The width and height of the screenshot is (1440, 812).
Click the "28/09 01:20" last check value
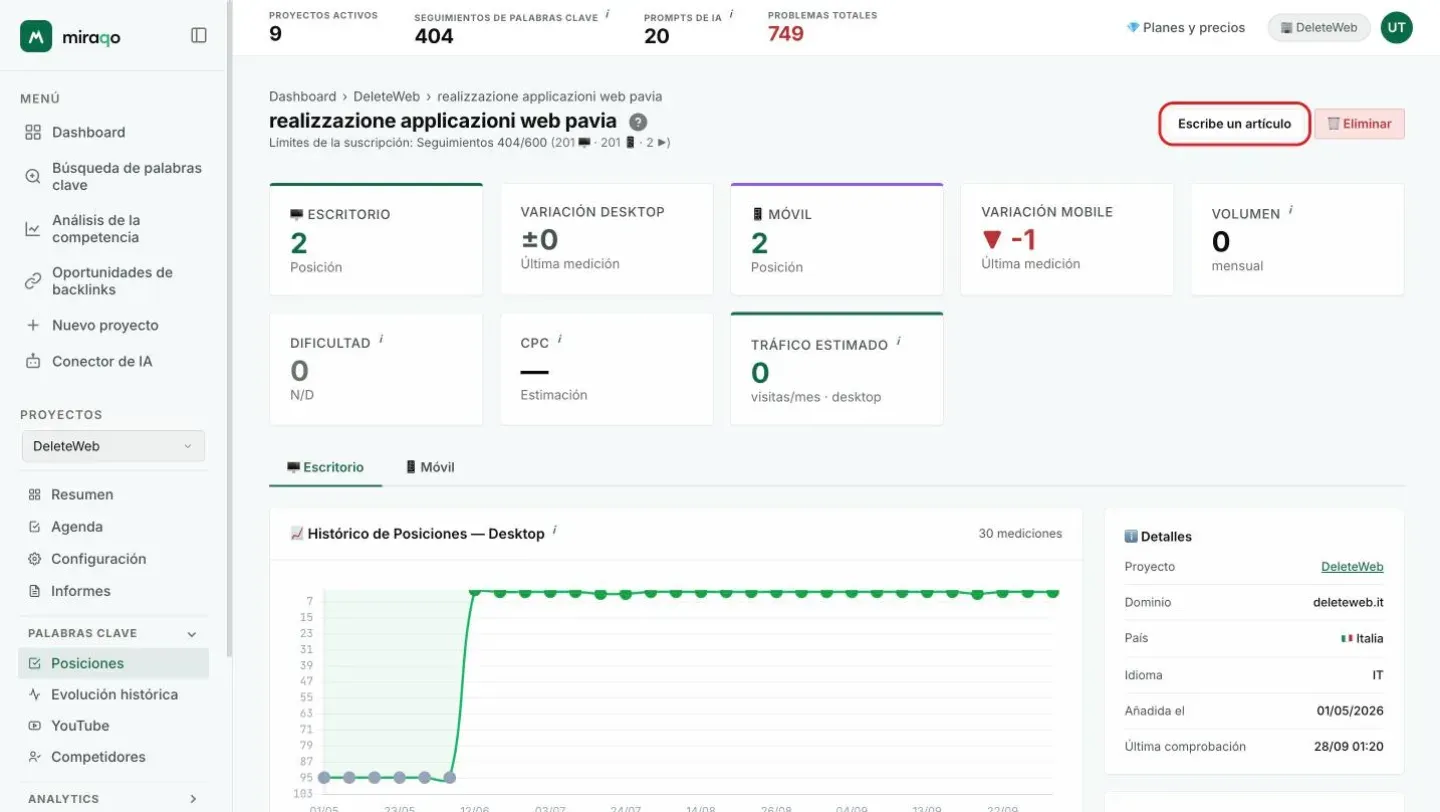1350,747
